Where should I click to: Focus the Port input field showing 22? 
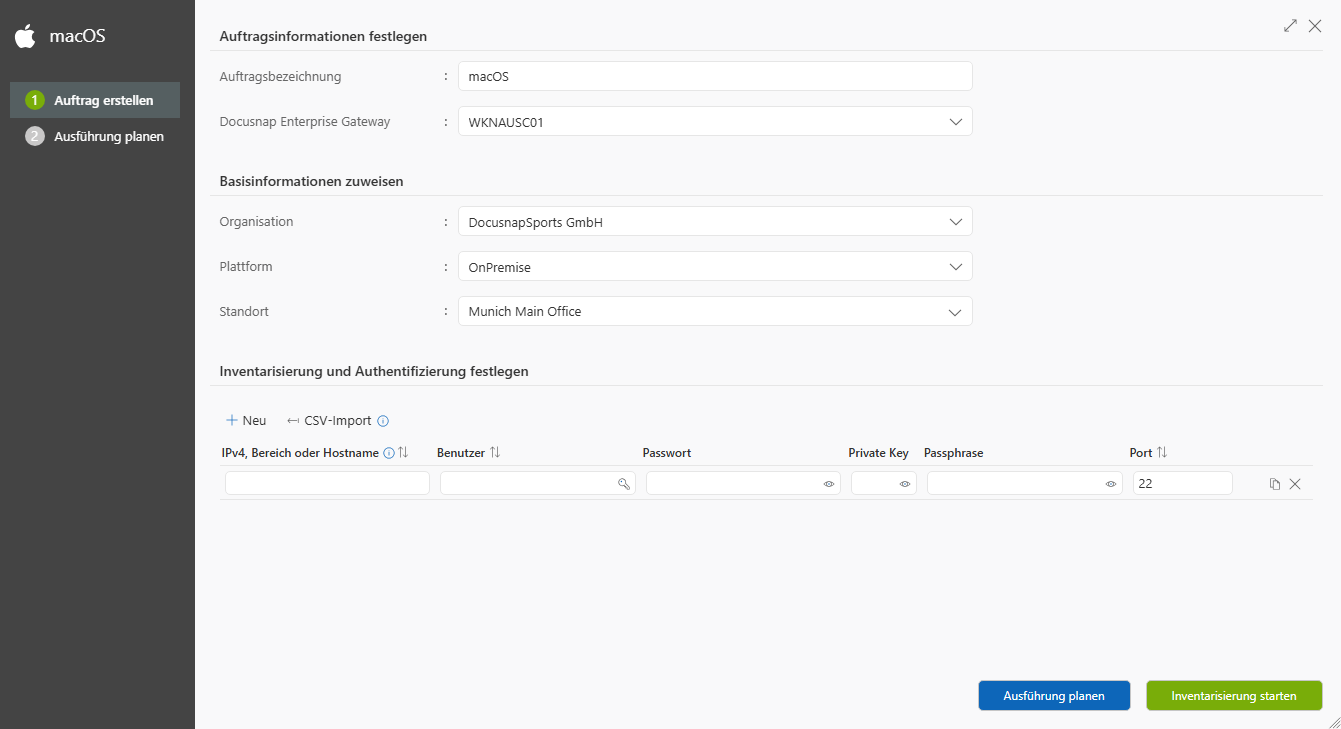[x=1183, y=483]
